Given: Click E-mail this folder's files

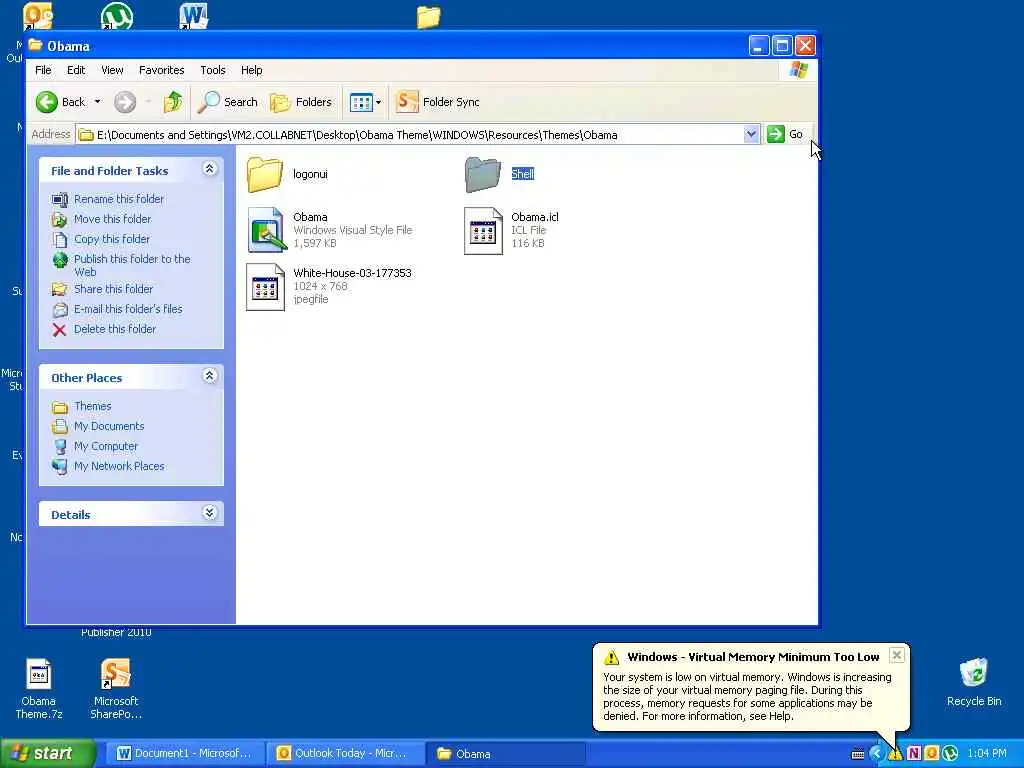Looking at the screenshot, I should click(128, 309).
